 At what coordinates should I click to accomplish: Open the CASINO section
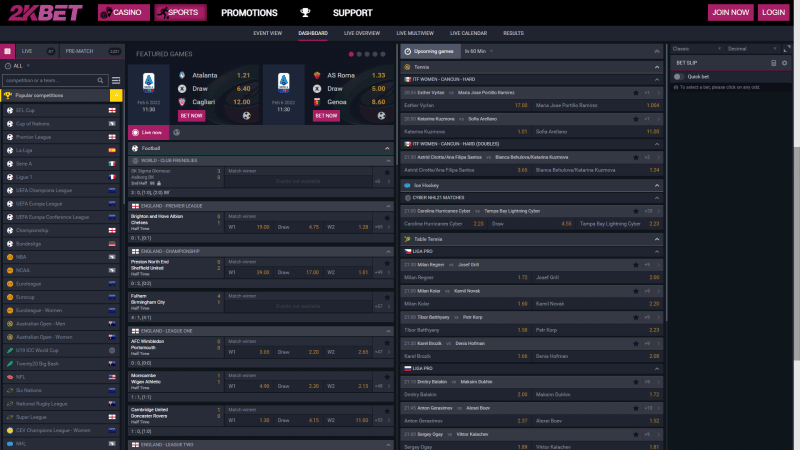pos(123,12)
